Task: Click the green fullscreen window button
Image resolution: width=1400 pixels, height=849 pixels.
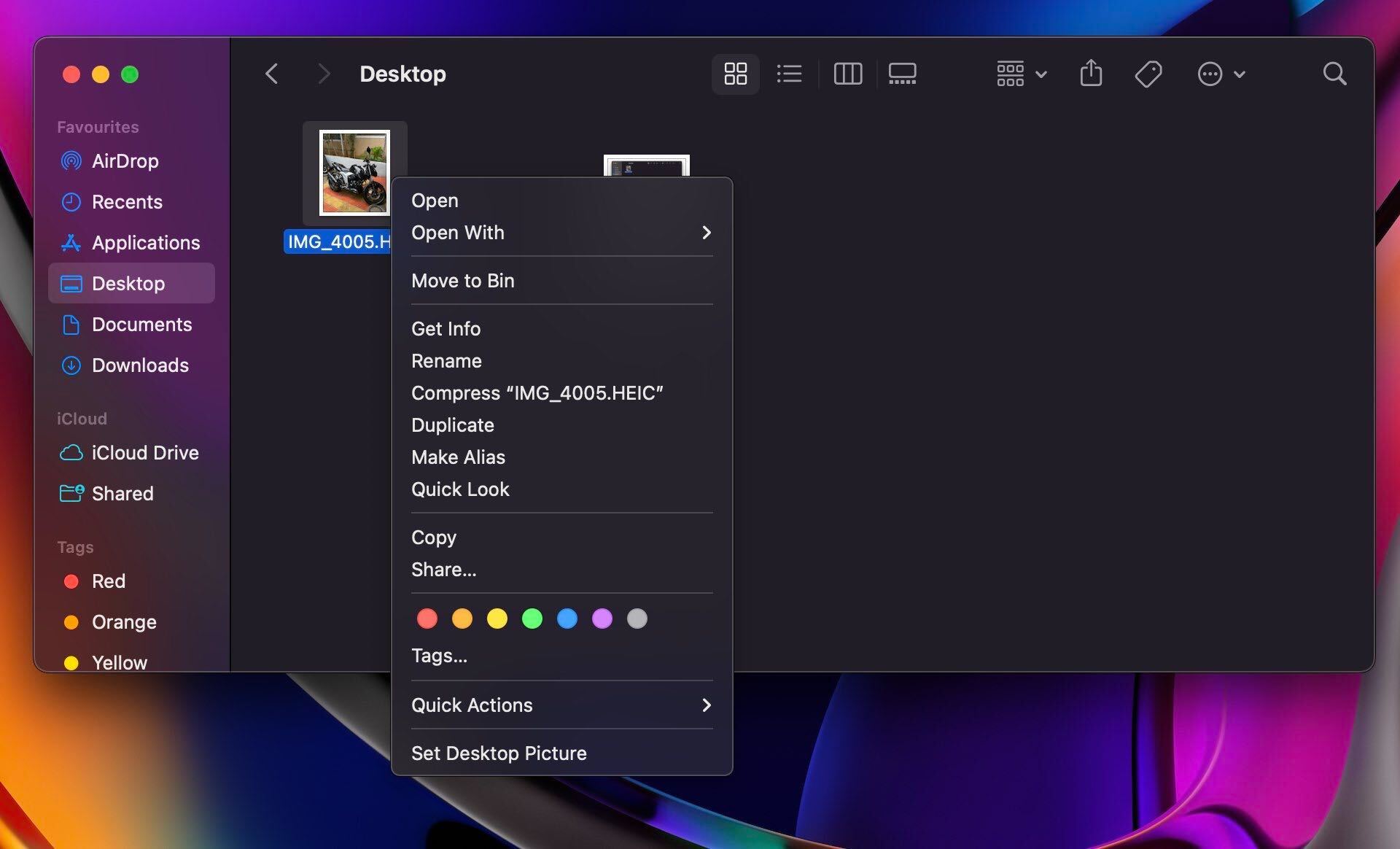Action: pos(130,74)
